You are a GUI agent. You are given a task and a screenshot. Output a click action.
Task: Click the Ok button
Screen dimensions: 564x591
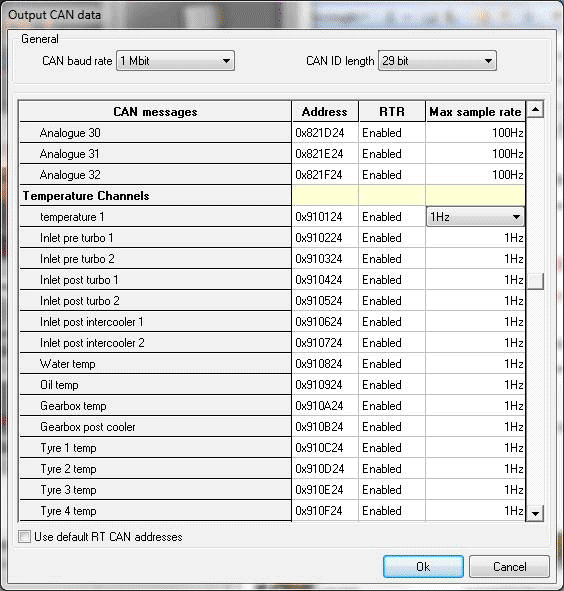423,567
